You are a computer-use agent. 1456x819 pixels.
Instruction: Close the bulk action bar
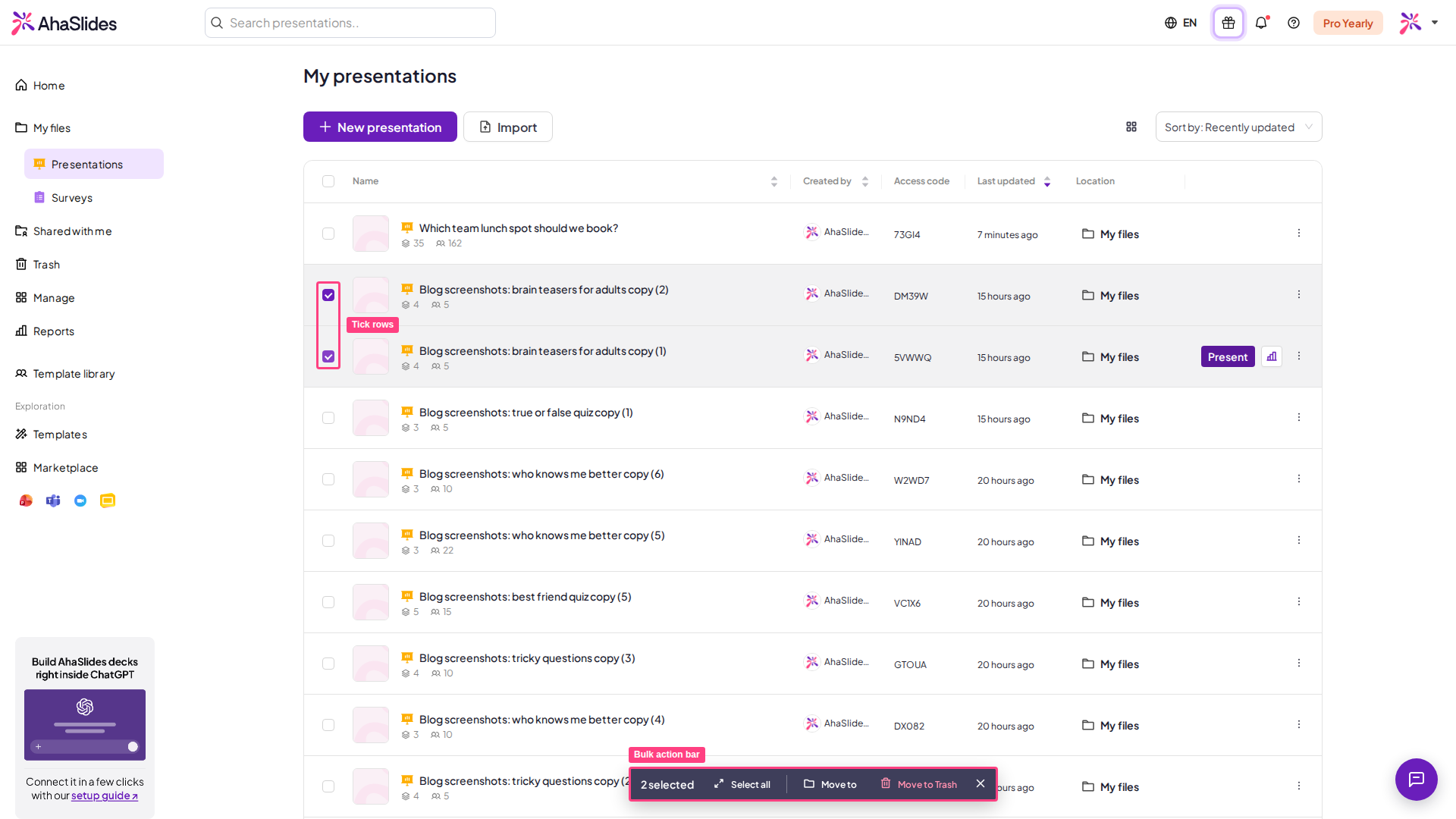pyautogui.click(x=981, y=784)
